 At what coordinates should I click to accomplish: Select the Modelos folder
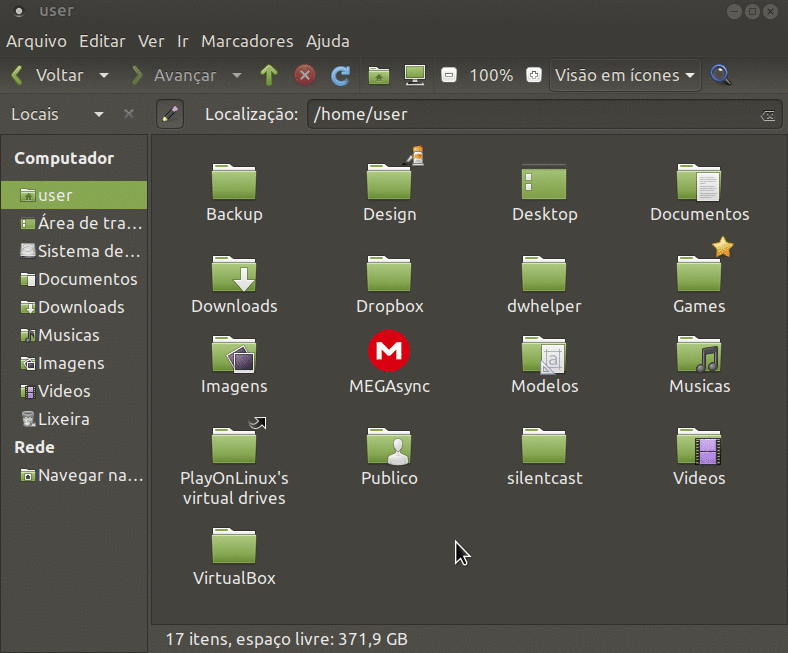pos(544,365)
